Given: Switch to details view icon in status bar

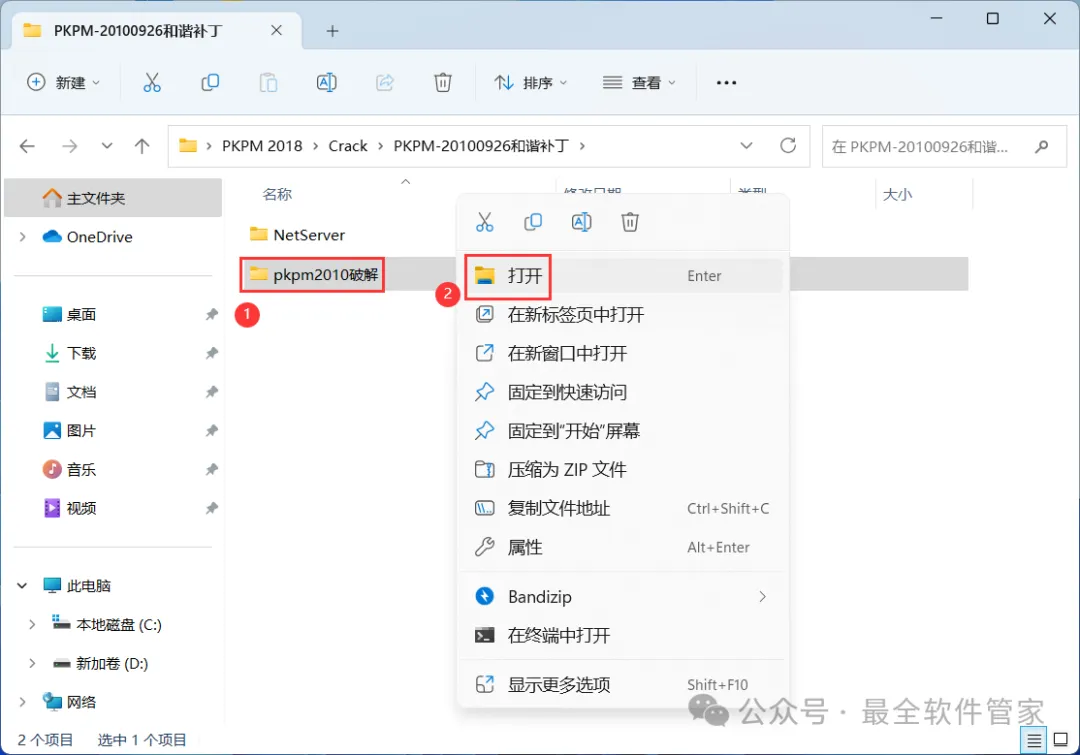Looking at the screenshot, I should click(1033, 741).
